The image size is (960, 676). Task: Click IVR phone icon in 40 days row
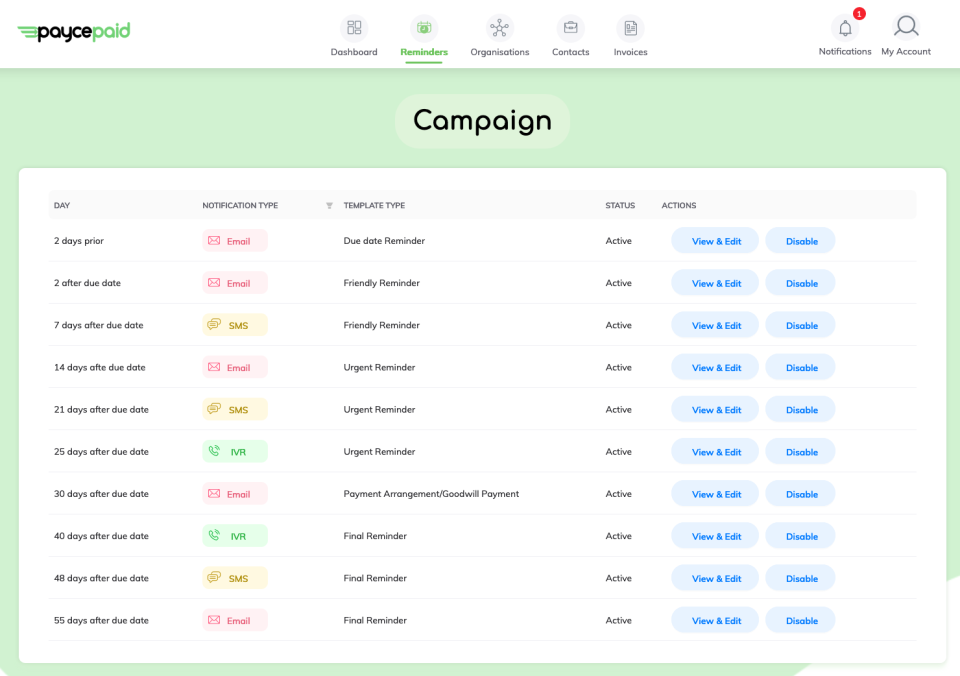214,535
